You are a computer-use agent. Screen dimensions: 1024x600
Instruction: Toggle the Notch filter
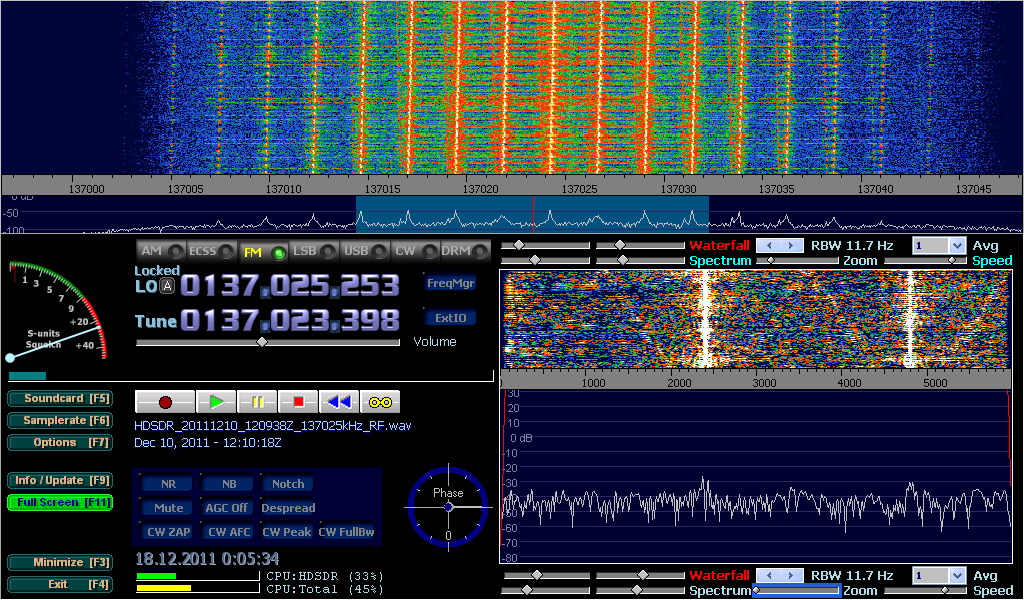[288, 484]
